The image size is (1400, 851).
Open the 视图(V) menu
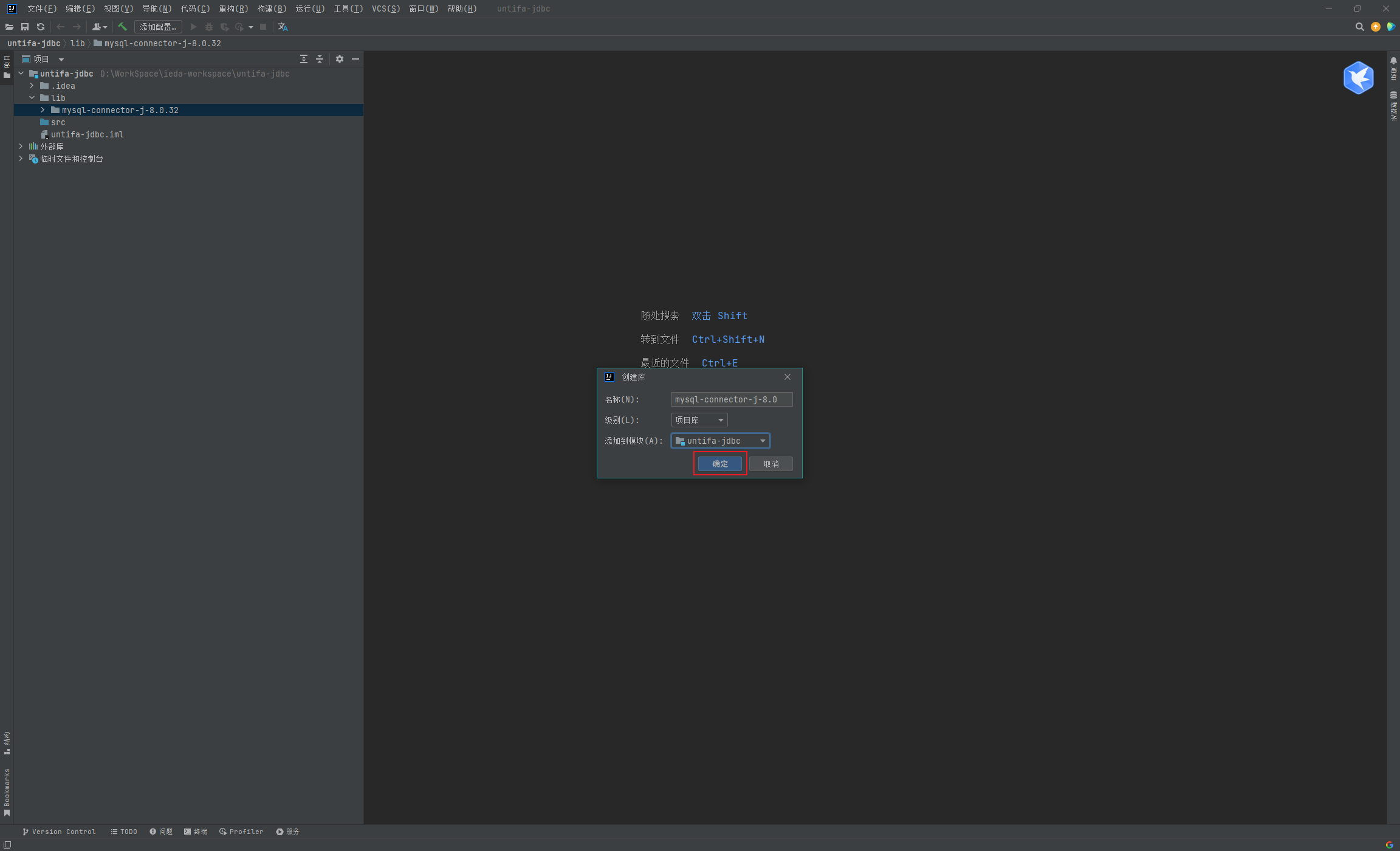click(118, 9)
